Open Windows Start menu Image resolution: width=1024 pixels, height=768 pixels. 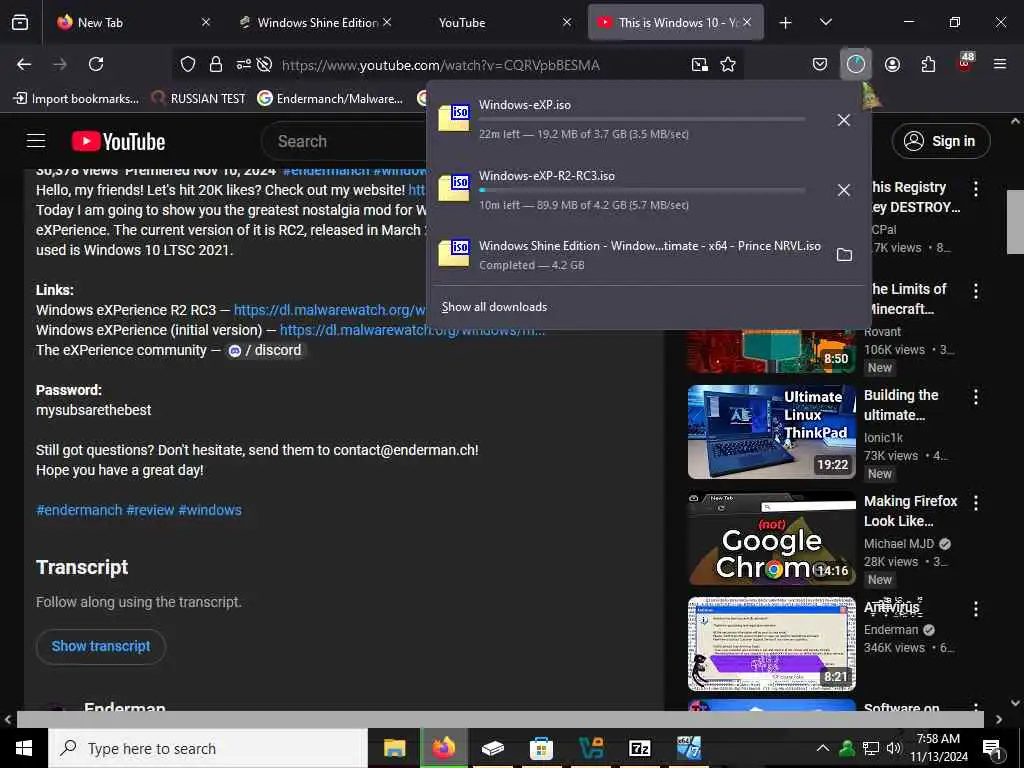pos(24,748)
